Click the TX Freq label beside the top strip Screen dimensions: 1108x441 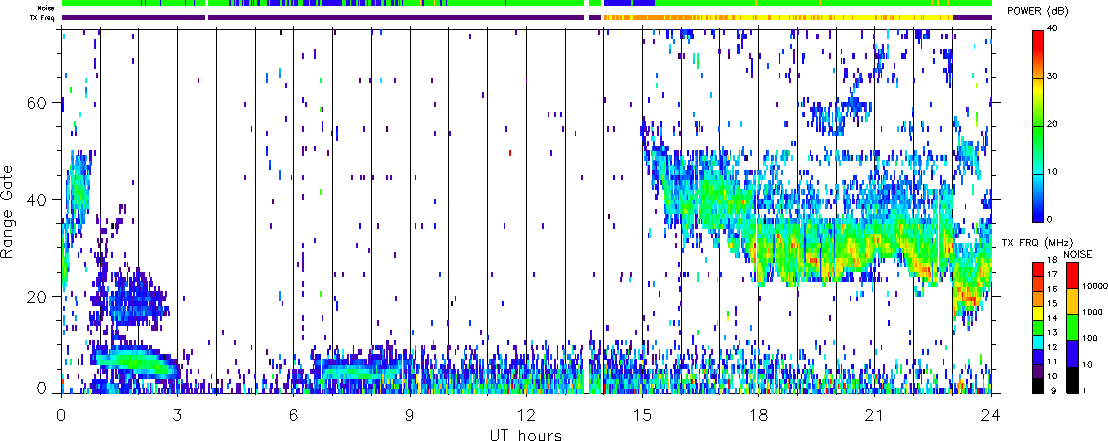[44, 17]
